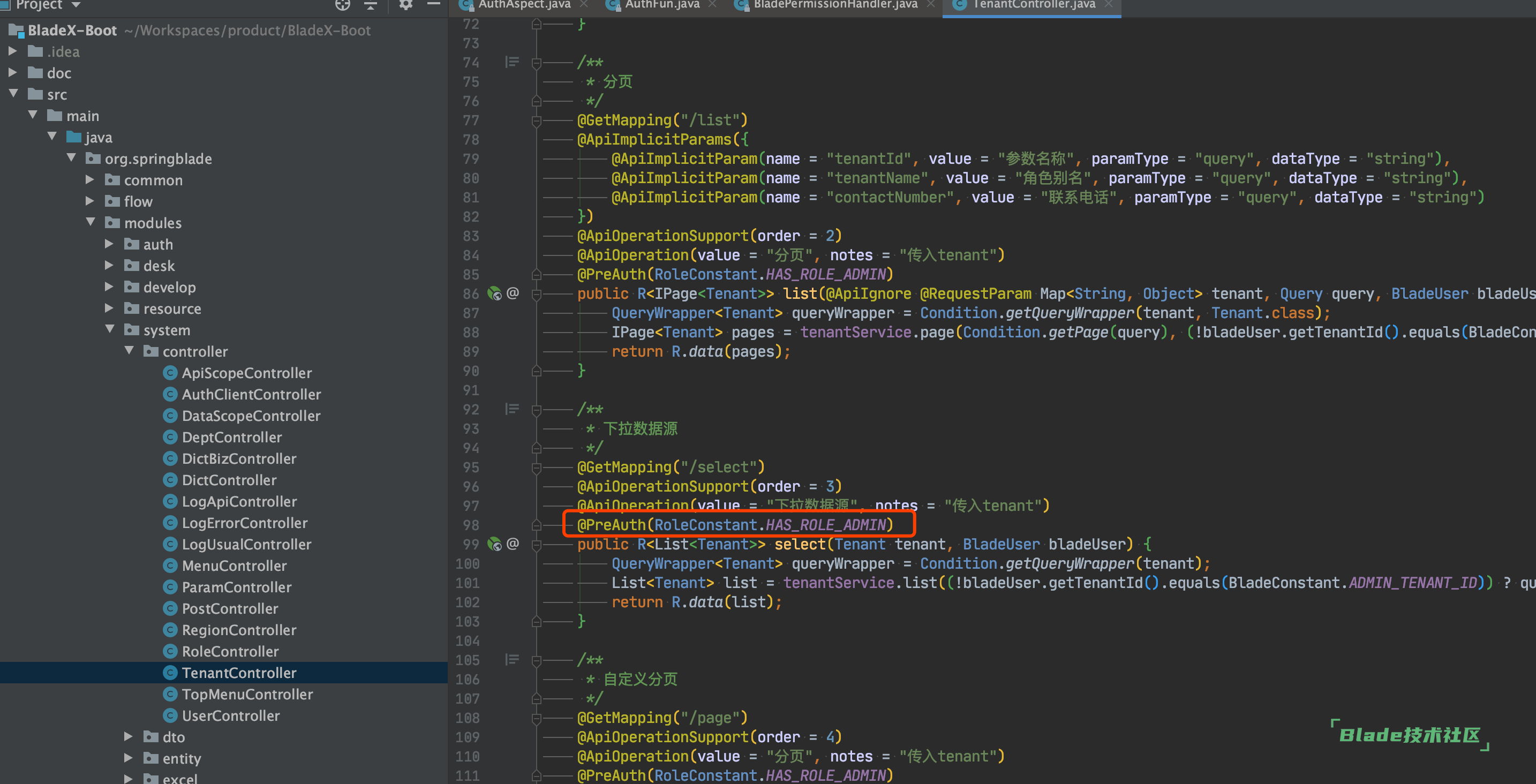1536x784 pixels.
Task: Open the Project view dropdown
Action: tap(77, 5)
